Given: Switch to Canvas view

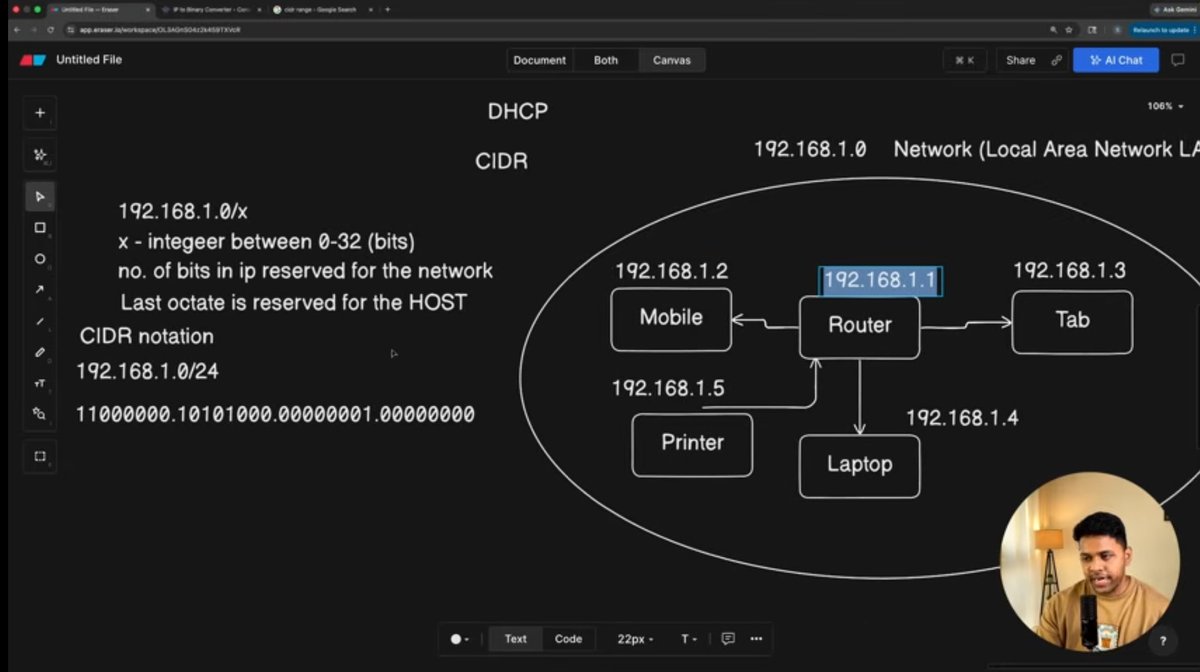Looking at the screenshot, I should tap(672, 60).
